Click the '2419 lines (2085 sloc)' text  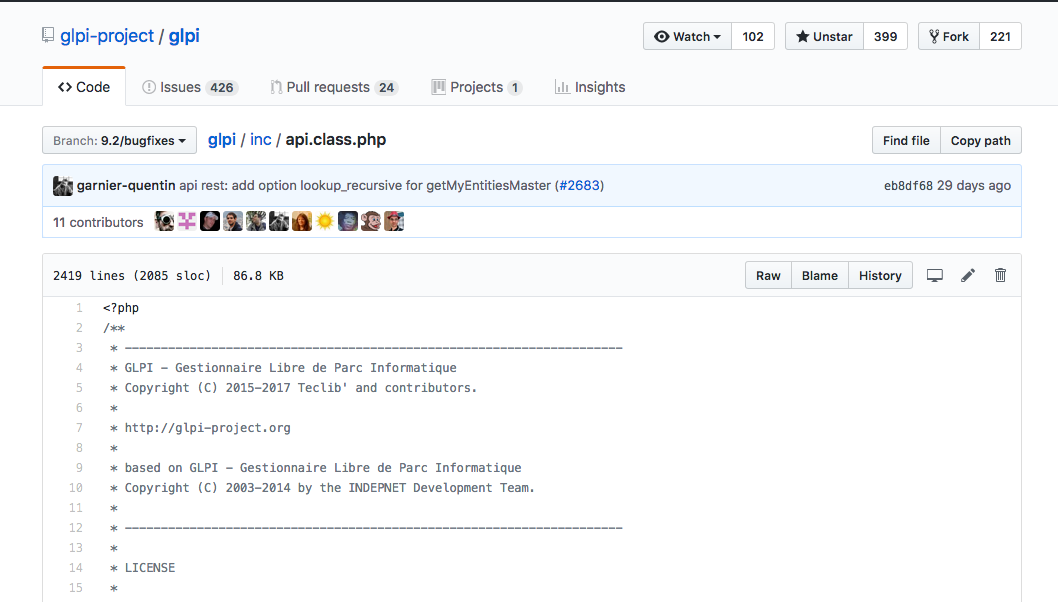tap(132, 275)
